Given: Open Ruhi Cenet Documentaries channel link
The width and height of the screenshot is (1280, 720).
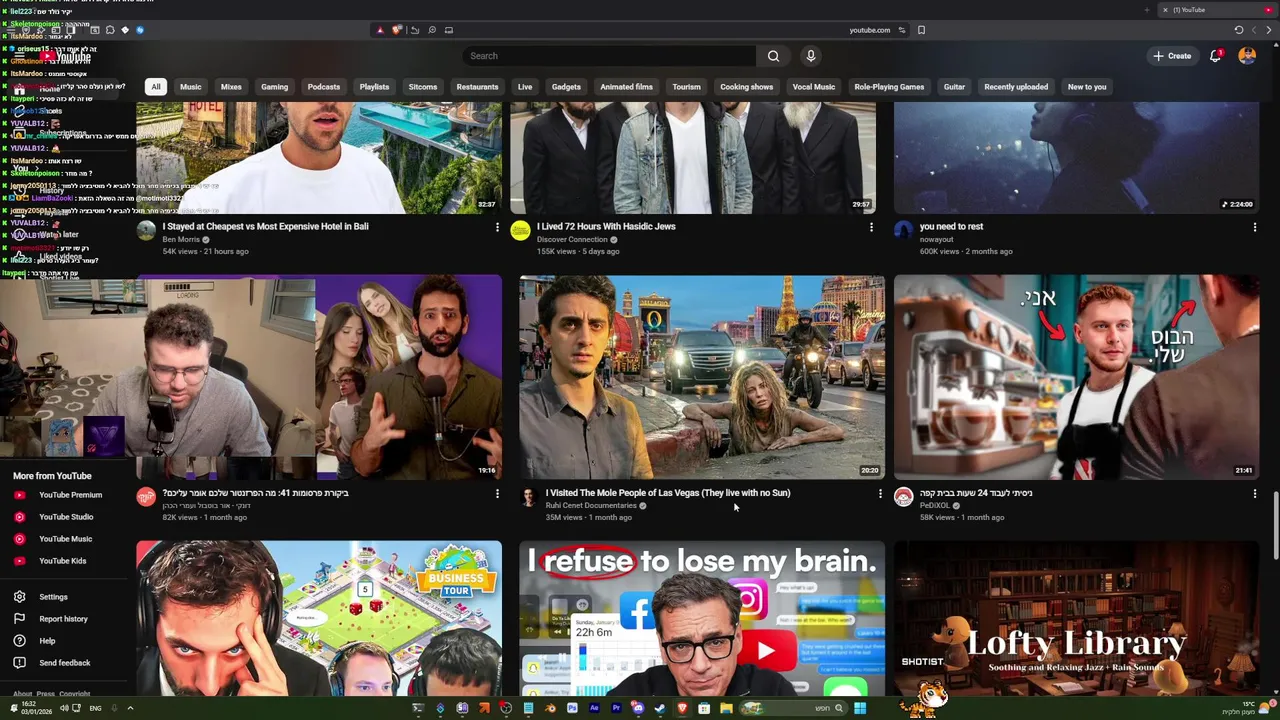Looking at the screenshot, I should point(591,506).
